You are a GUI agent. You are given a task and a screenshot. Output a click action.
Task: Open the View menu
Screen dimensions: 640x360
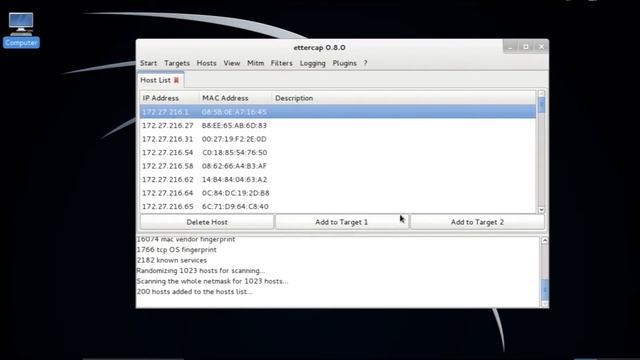[231, 63]
